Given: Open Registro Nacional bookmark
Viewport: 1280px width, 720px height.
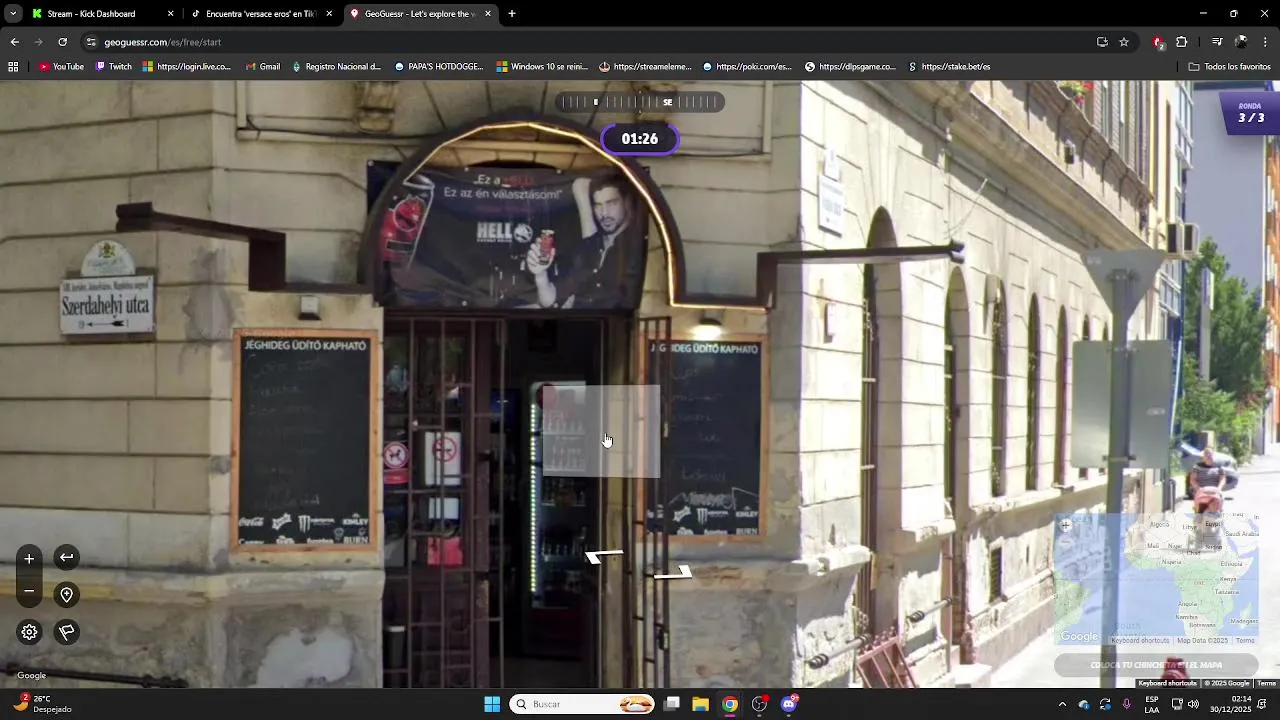Looking at the screenshot, I should [336, 67].
